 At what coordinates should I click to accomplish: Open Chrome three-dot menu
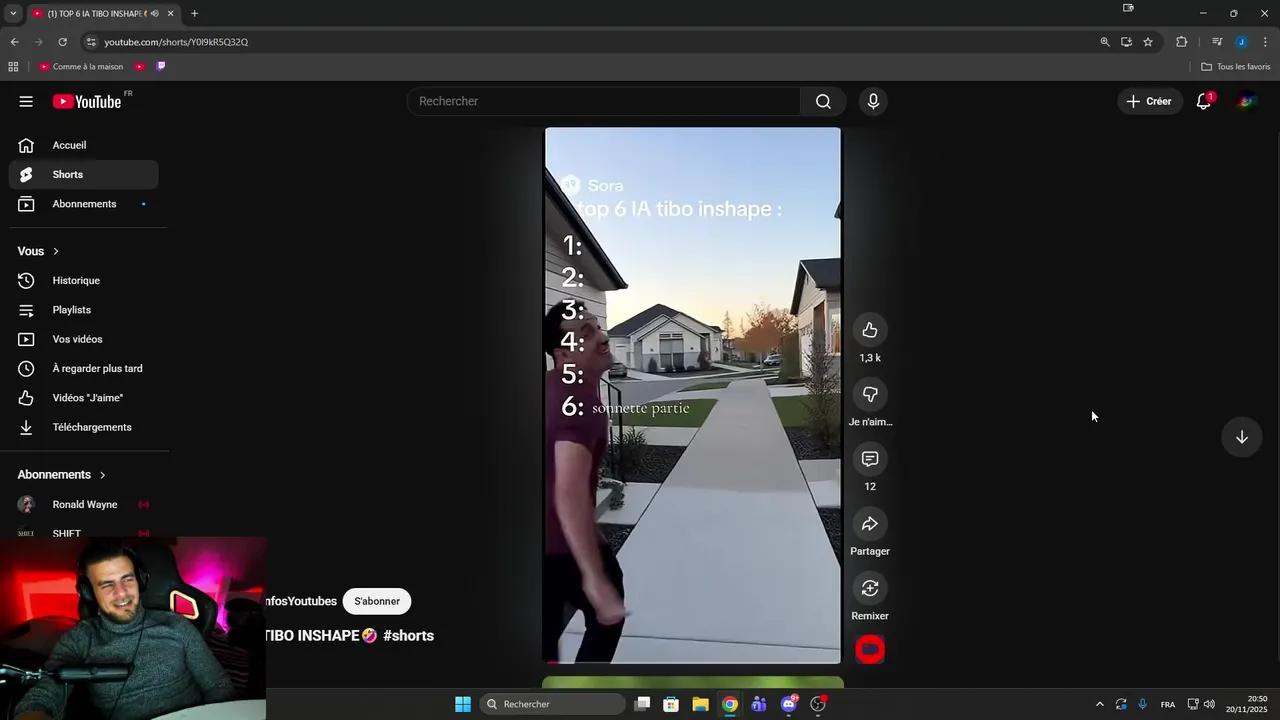tap(1265, 42)
